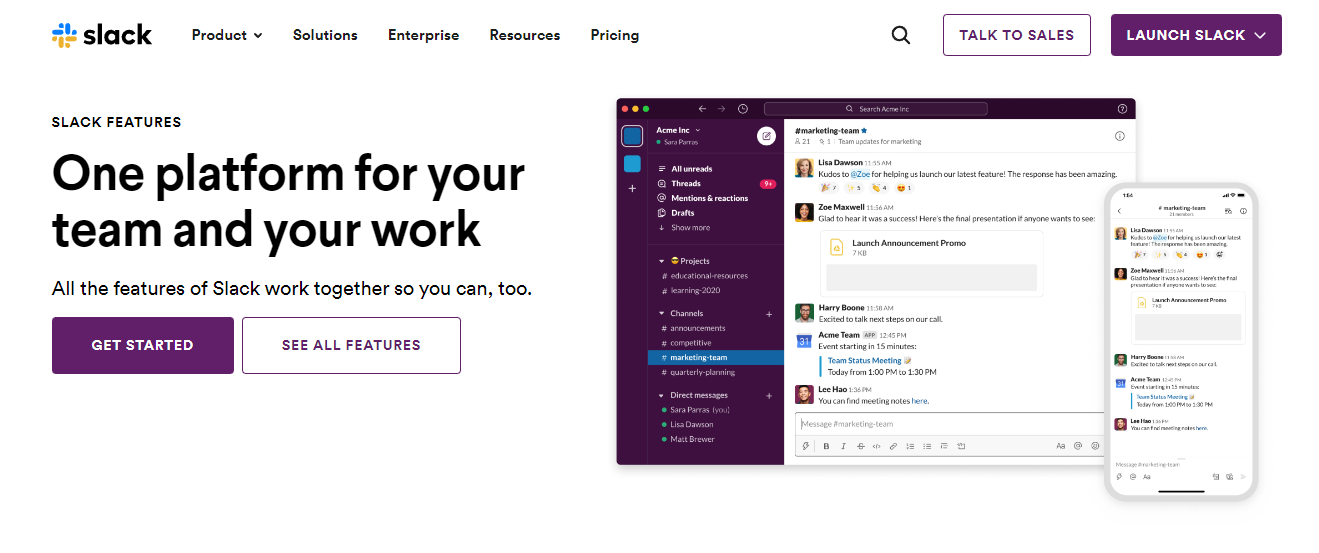Collapse the Direct messages sidebar section
This screenshot has width=1319, height=553.
coord(662,396)
